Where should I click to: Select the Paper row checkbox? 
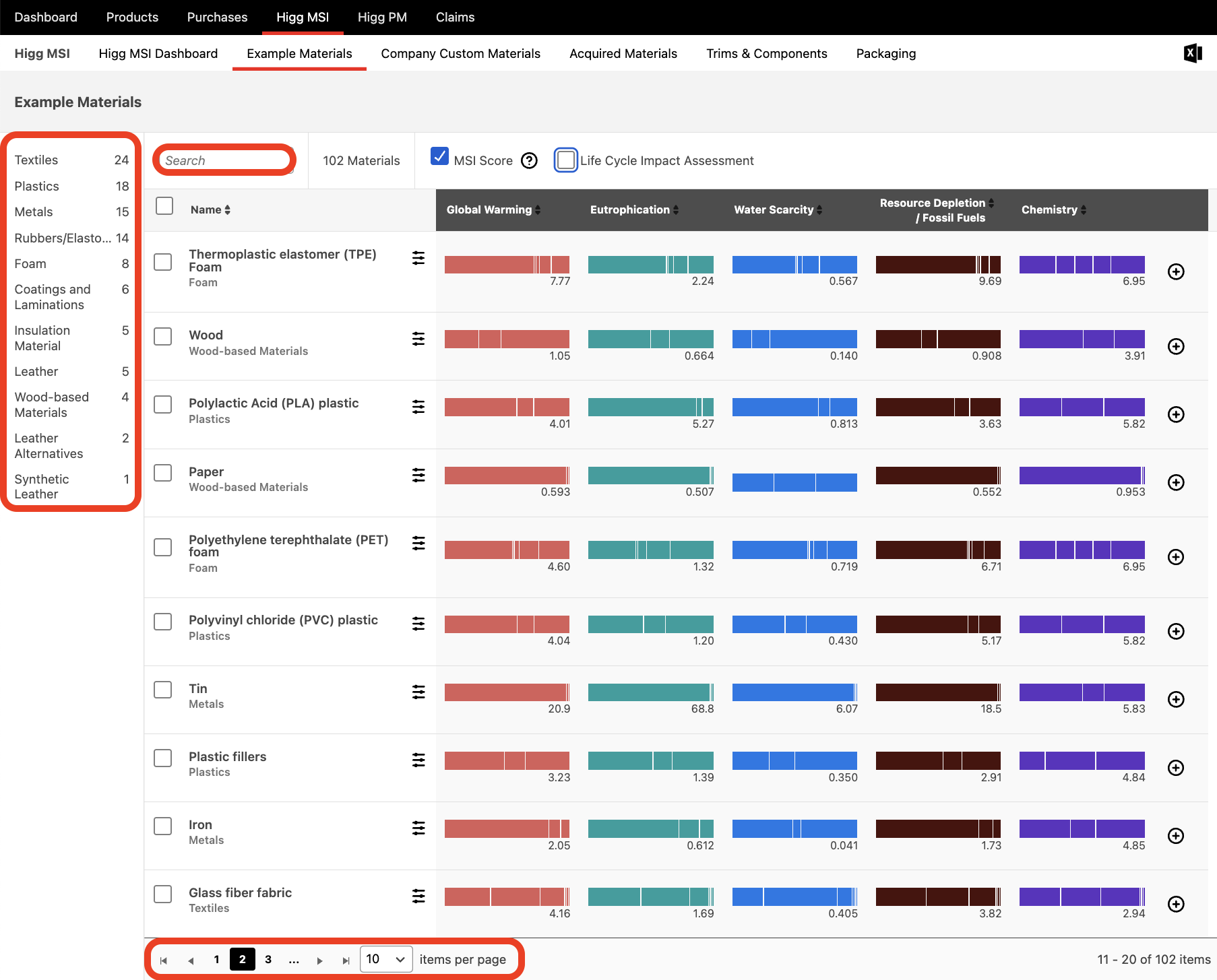pos(163,473)
